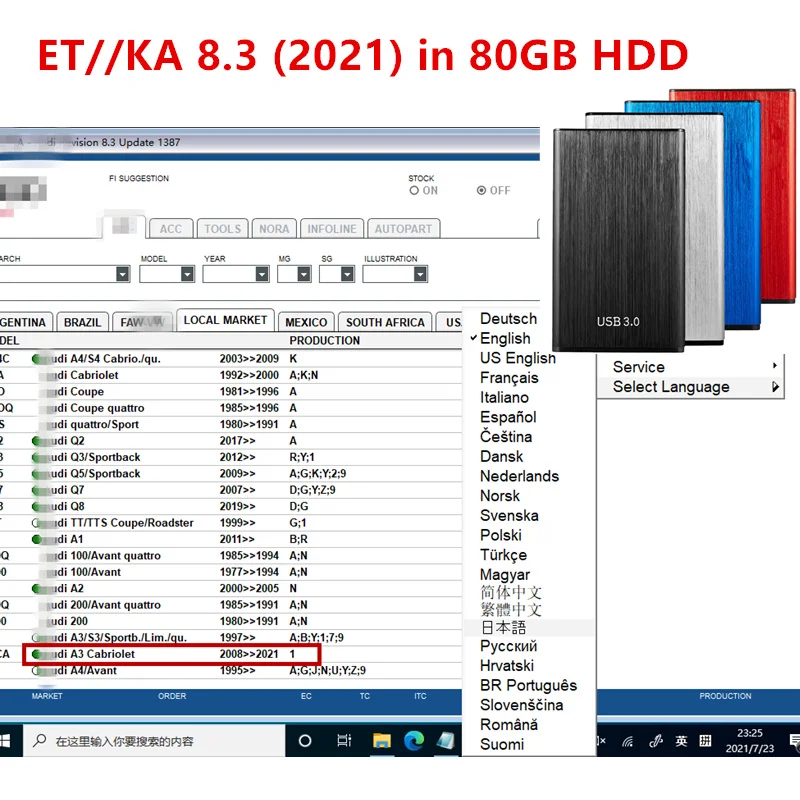Click the green status dot beside A2
The height and width of the screenshot is (800, 800).
click(x=36, y=588)
